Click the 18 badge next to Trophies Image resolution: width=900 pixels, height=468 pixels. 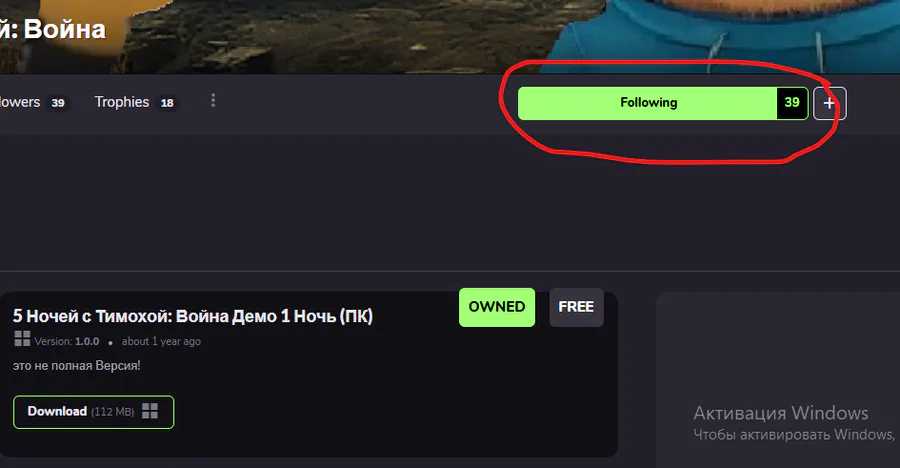[x=167, y=103]
